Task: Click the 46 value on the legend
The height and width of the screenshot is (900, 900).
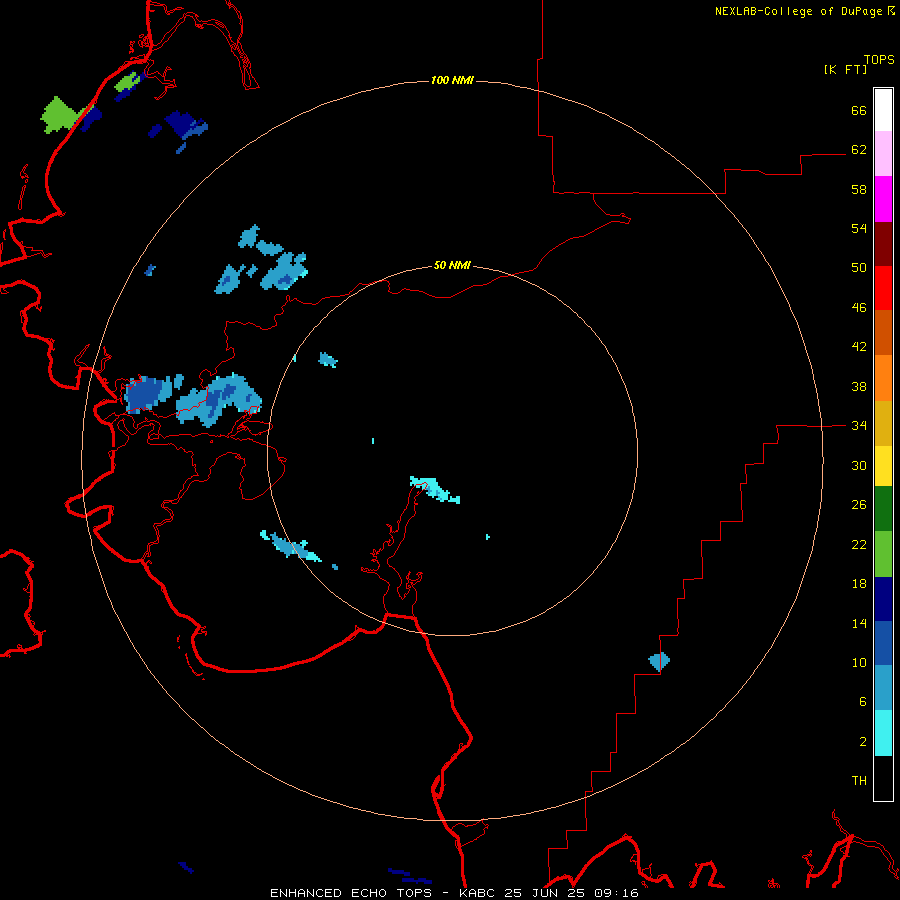Action: click(x=859, y=308)
